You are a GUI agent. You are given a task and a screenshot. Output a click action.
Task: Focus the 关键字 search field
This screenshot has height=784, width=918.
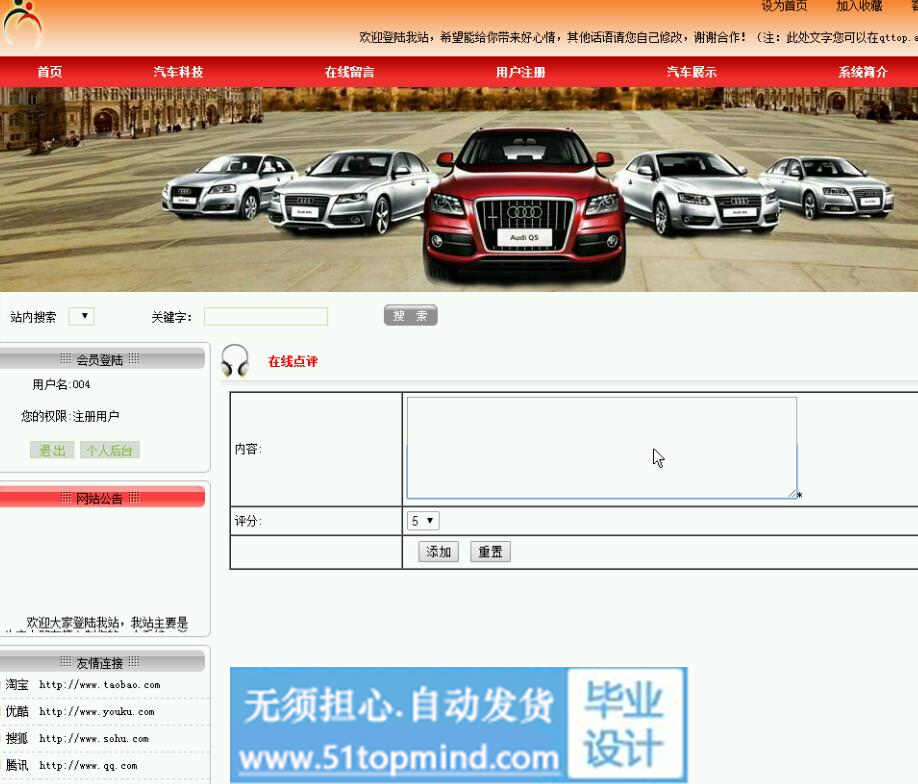pyautogui.click(x=266, y=316)
